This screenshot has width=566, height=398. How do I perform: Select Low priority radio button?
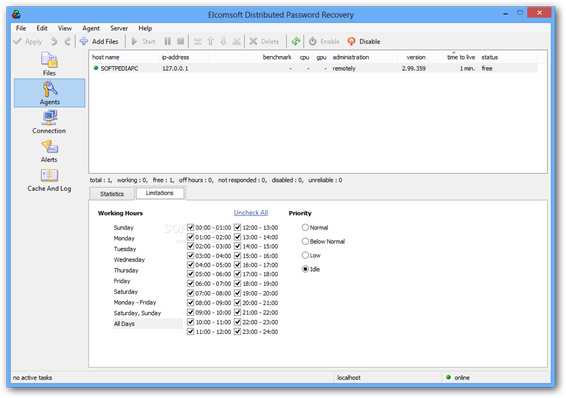(x=305, y=255)
